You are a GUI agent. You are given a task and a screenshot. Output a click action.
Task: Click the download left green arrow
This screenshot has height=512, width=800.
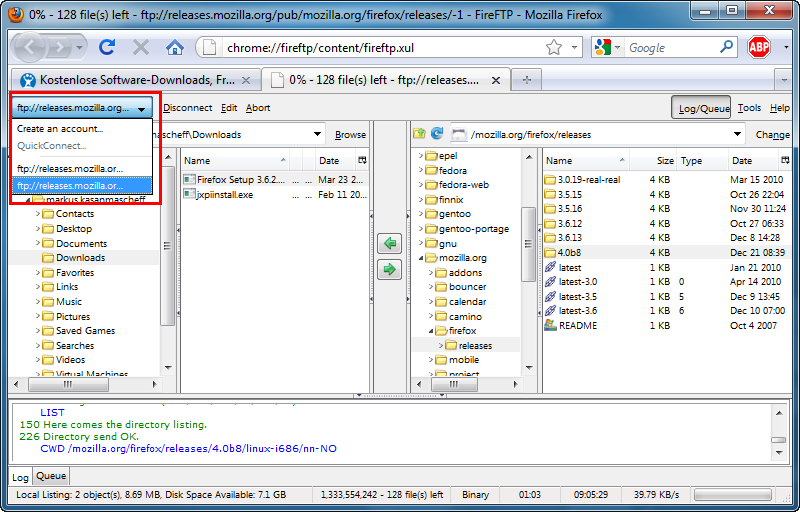(389, 243)
